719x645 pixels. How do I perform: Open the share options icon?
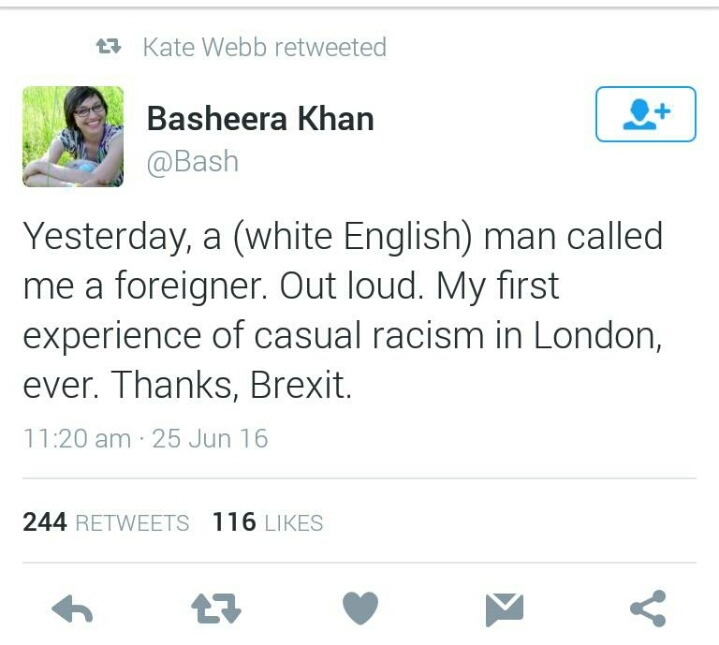click(648, 608)
